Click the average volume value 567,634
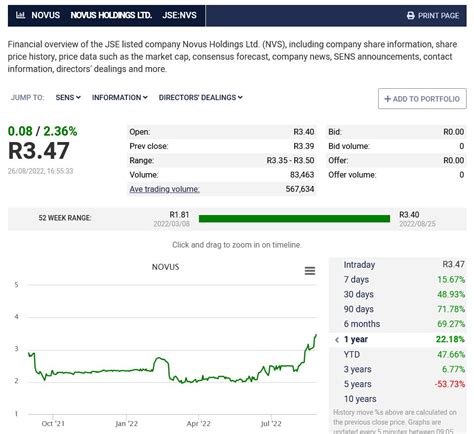 300,189
